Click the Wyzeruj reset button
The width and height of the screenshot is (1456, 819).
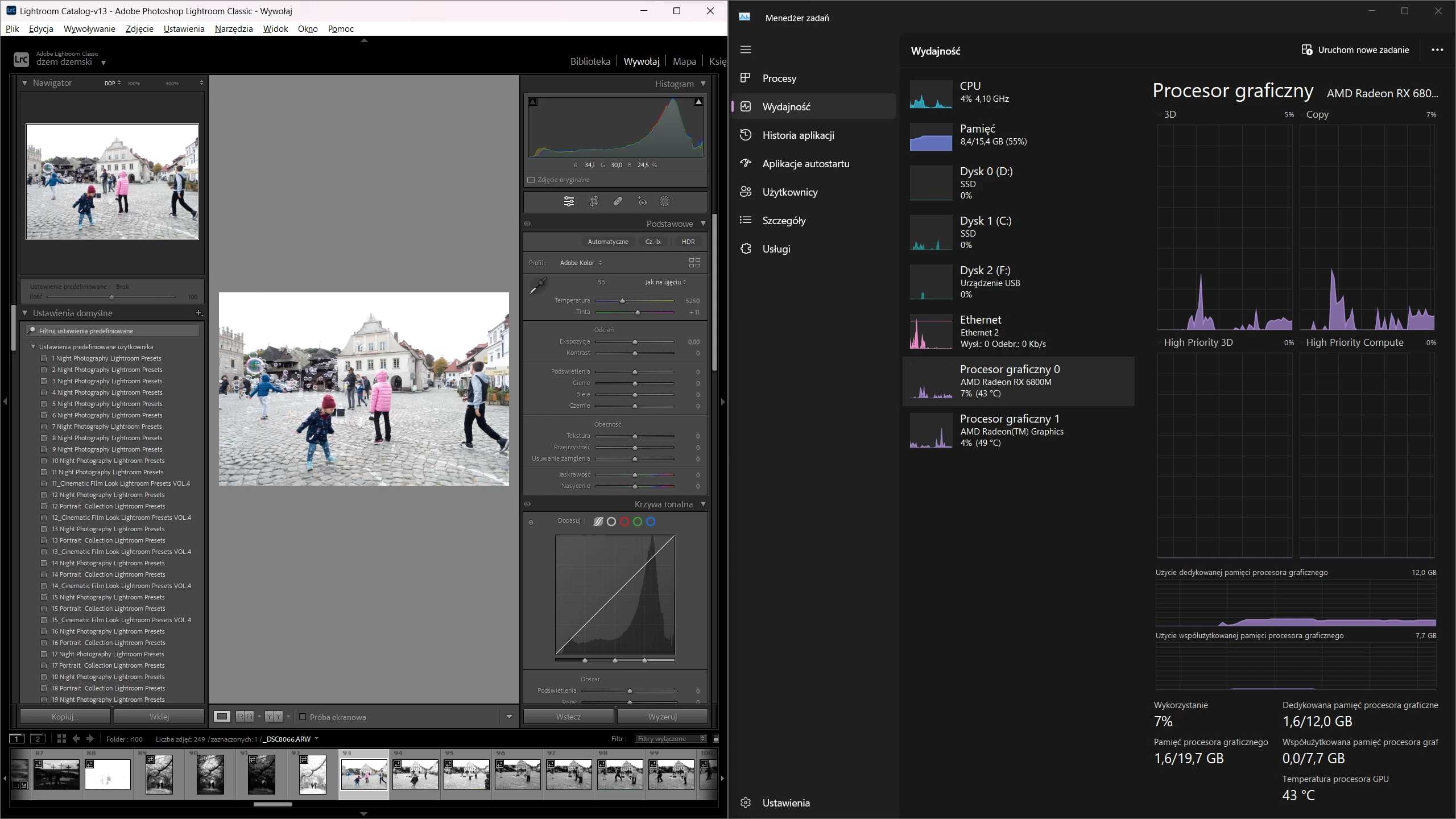pos(662,717)
